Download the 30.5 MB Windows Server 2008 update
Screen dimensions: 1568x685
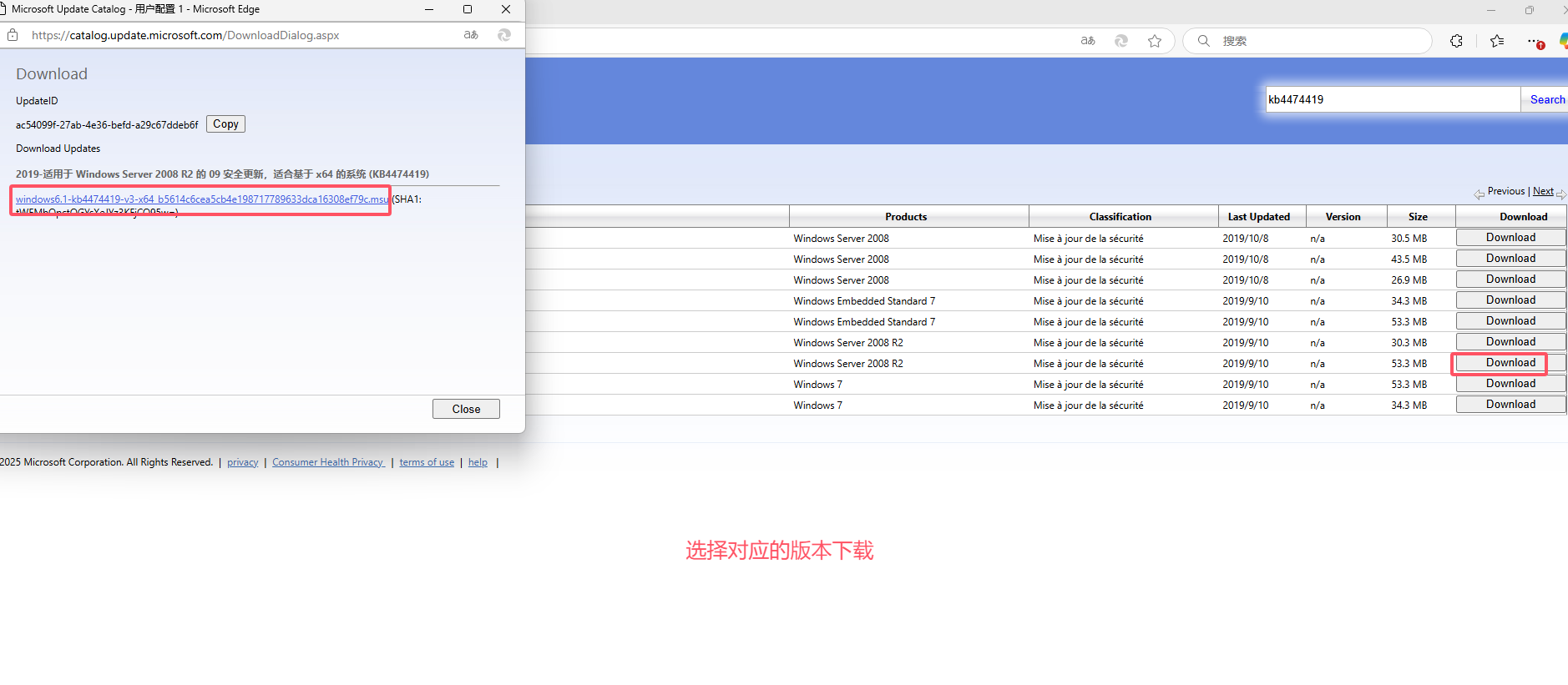click(x=1510, y=238)
